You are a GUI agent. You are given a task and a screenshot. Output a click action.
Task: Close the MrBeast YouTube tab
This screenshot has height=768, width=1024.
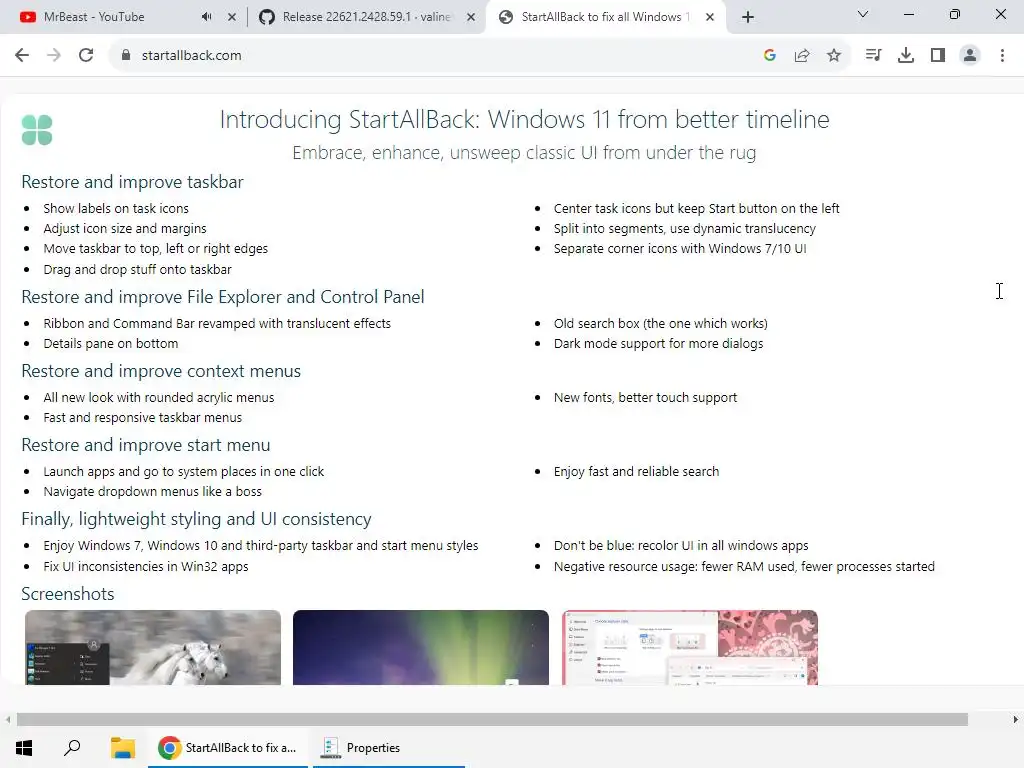click(231, 17)
